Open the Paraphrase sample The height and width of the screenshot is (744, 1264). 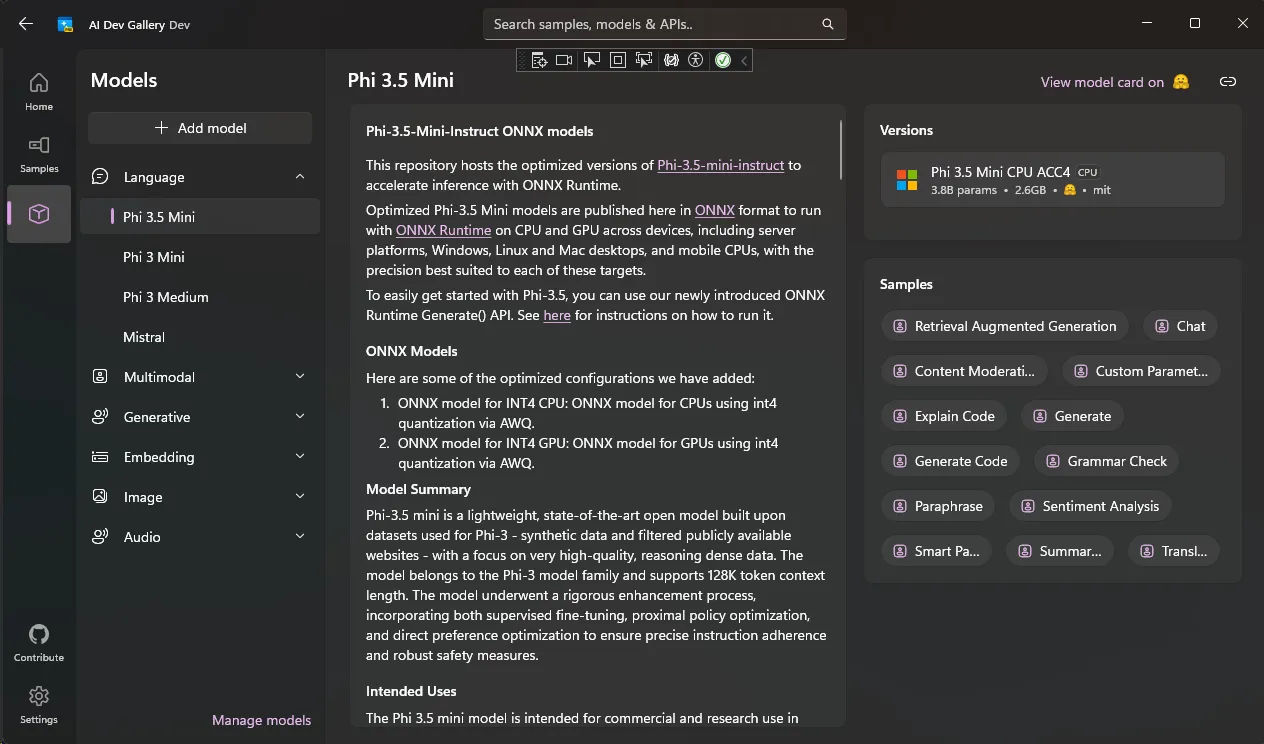click(938, 506)
